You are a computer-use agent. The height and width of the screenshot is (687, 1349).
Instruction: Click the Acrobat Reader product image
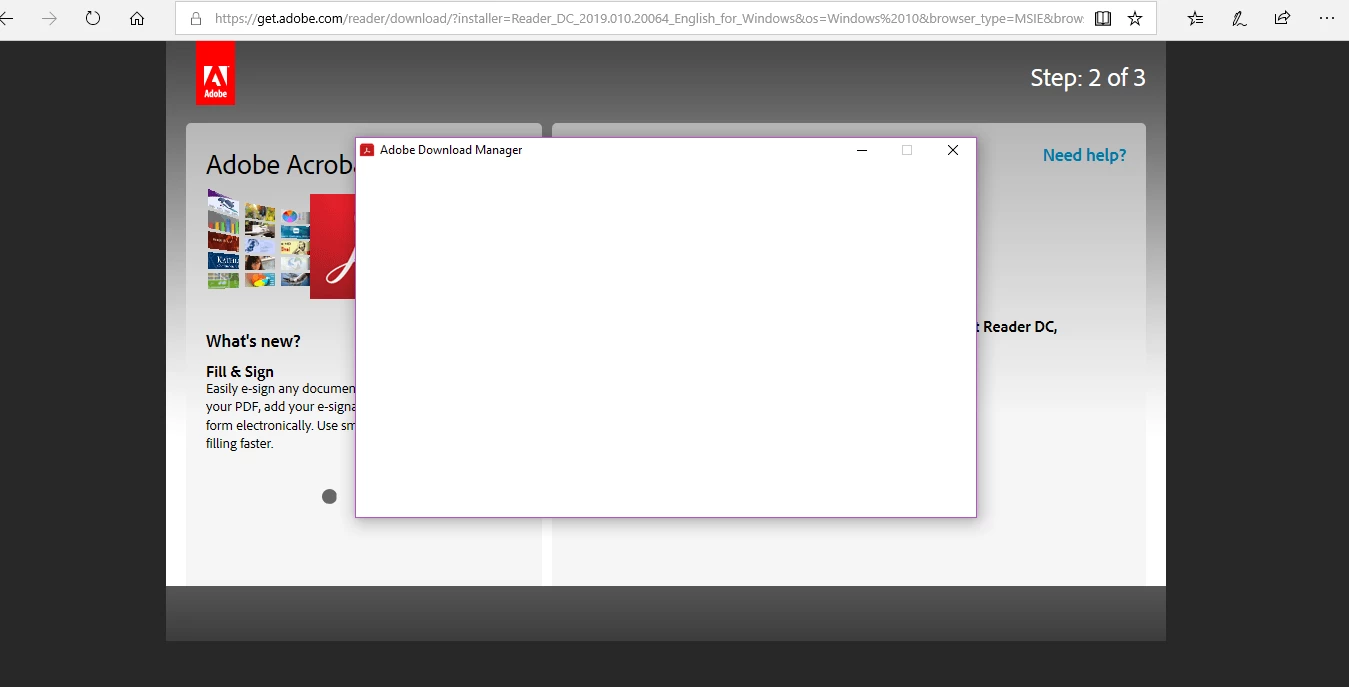pyautogui.click(x=281, y=243)
